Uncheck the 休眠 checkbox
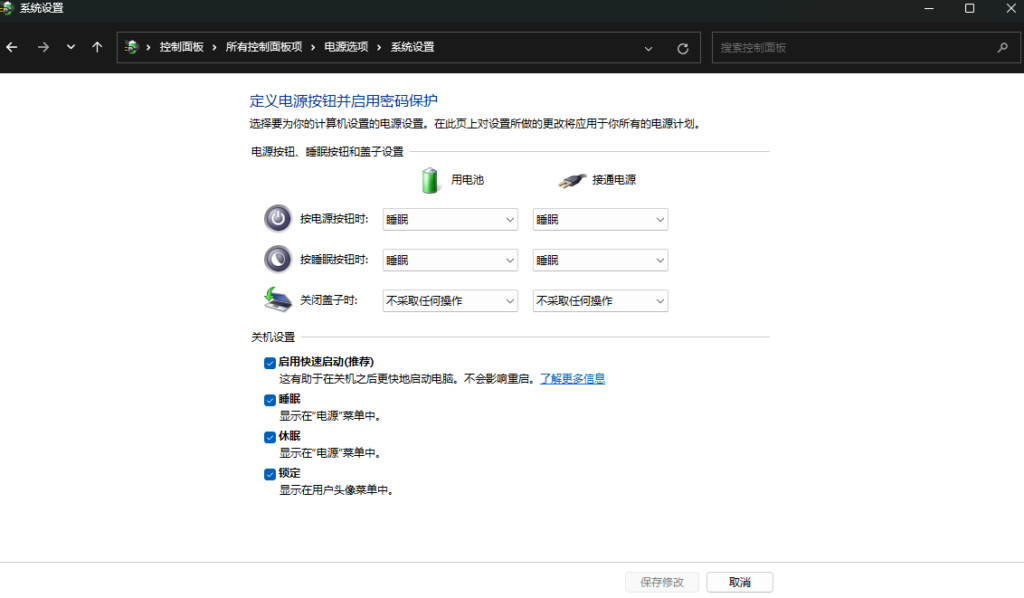 (270, 437)
